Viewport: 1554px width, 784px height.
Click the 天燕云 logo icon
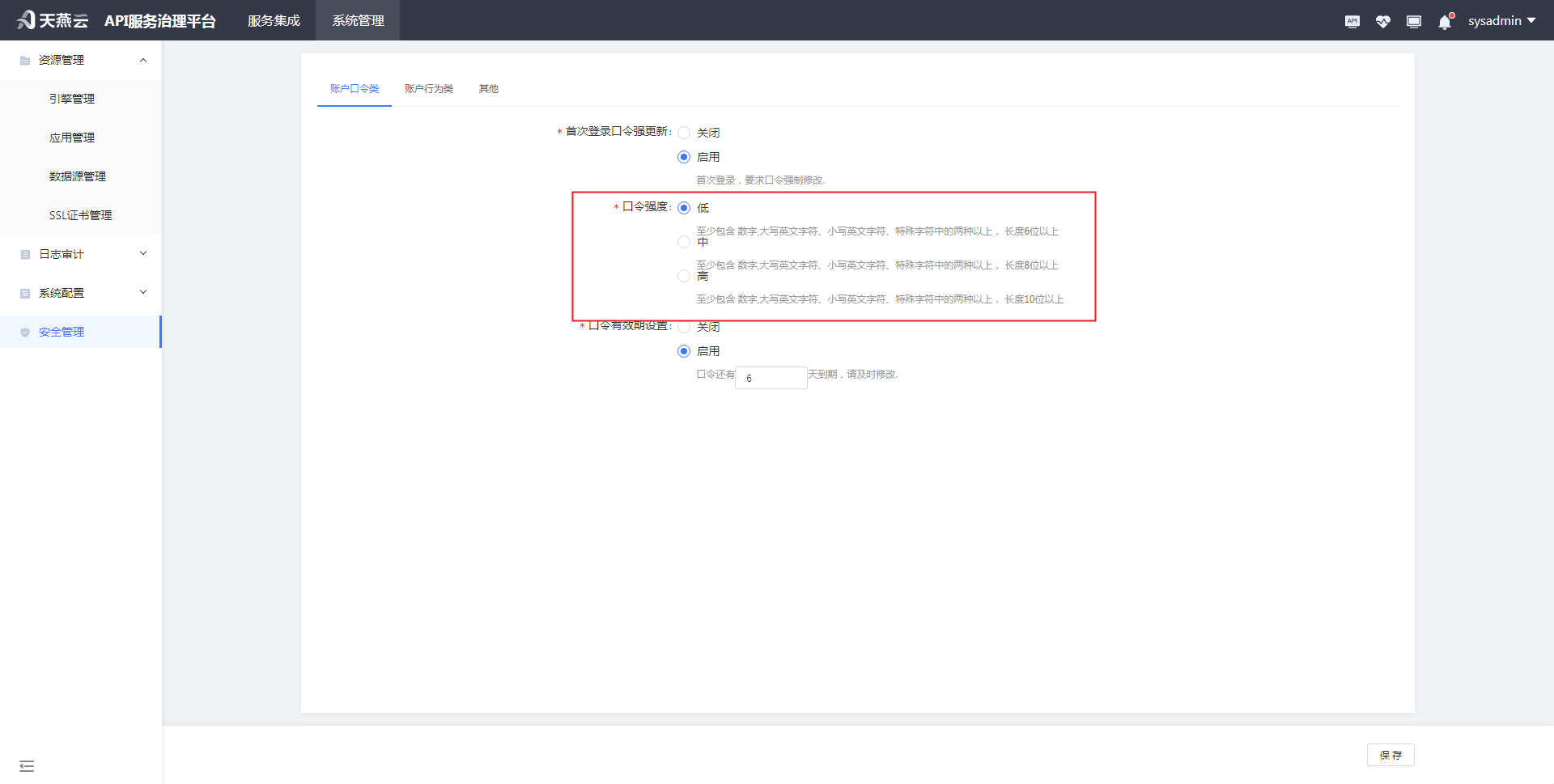pos(24,19)
